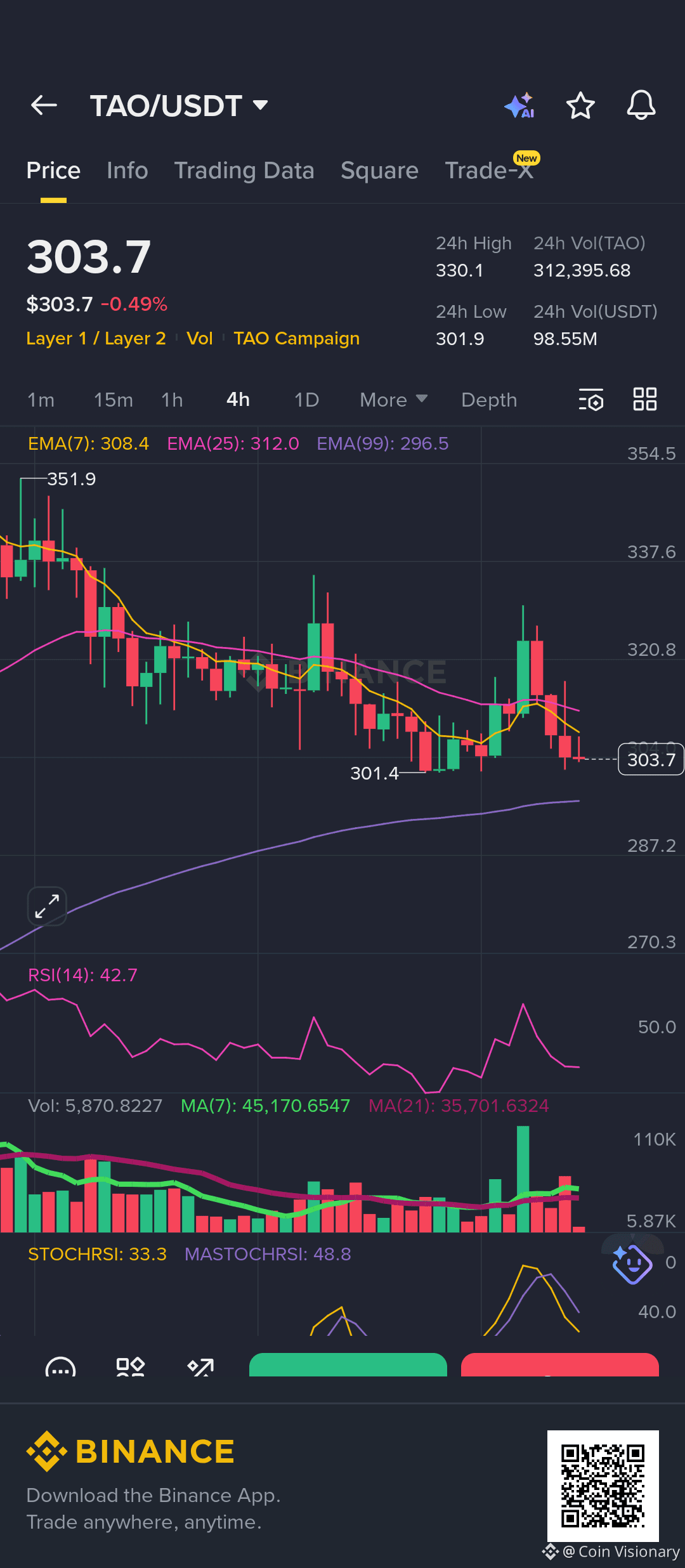
Task: Select the 1D timeframe
Action: point(306,400)
